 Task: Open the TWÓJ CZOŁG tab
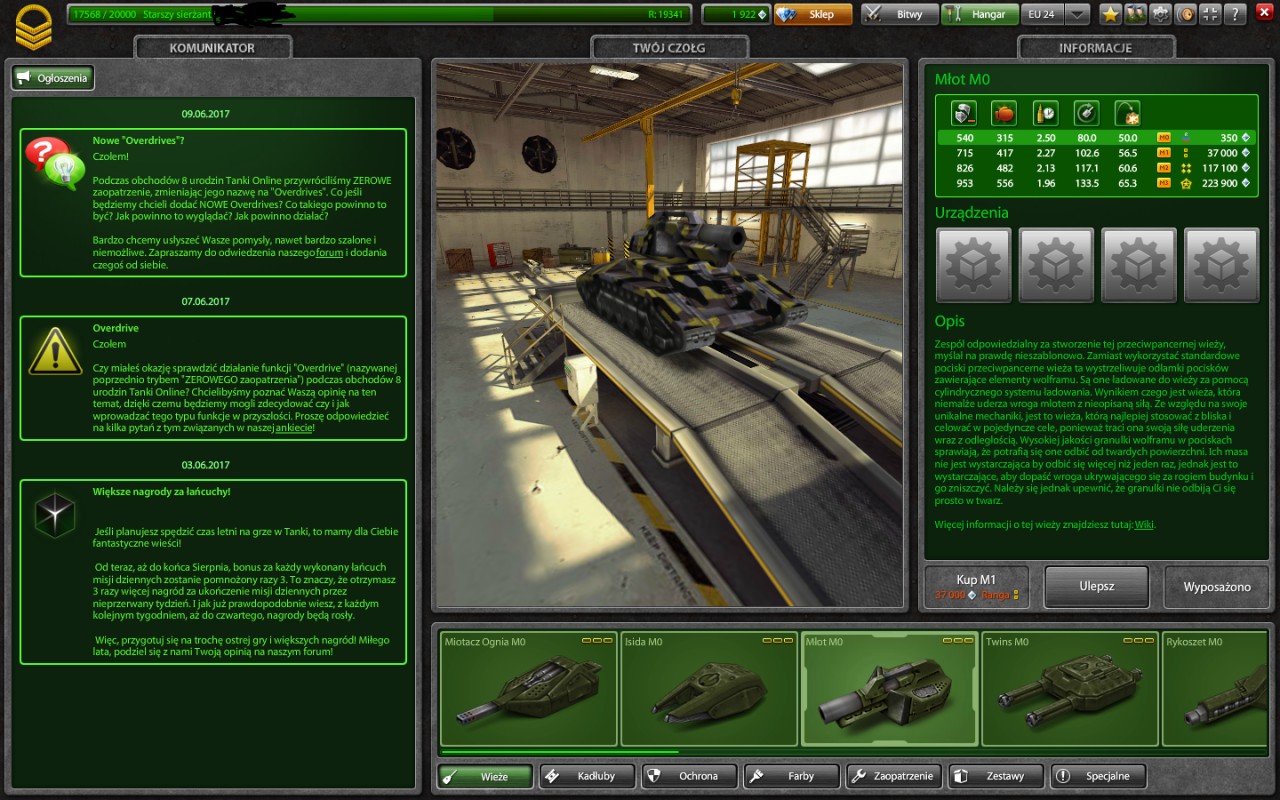click(669, 48)
